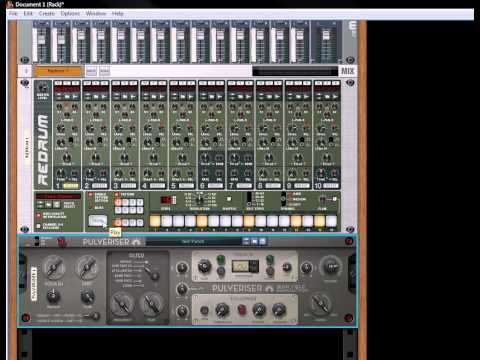Select Redrum drum channel 1
The height and width of the screenshot is (360, 480).
(71, 186)
